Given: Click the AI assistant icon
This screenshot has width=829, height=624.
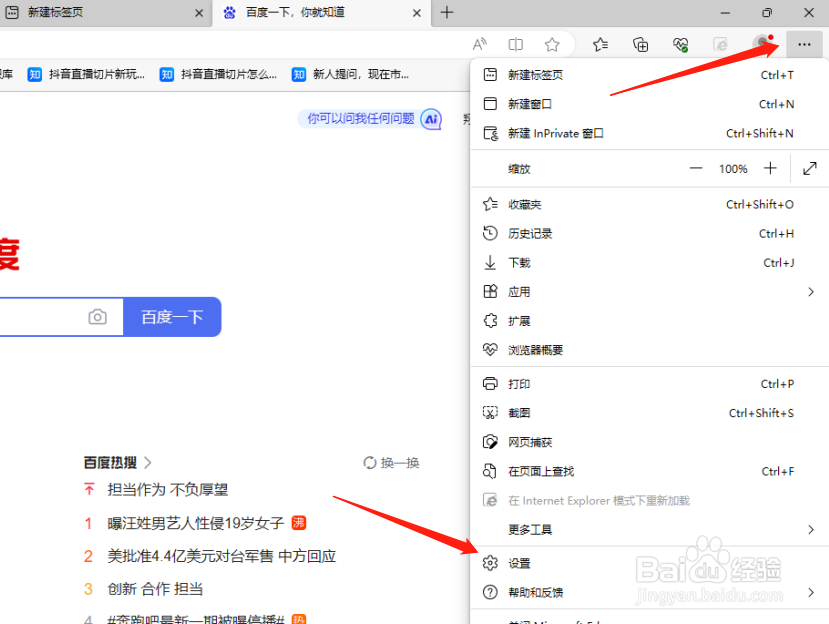Looking at the screenshot, I should 431,119.
